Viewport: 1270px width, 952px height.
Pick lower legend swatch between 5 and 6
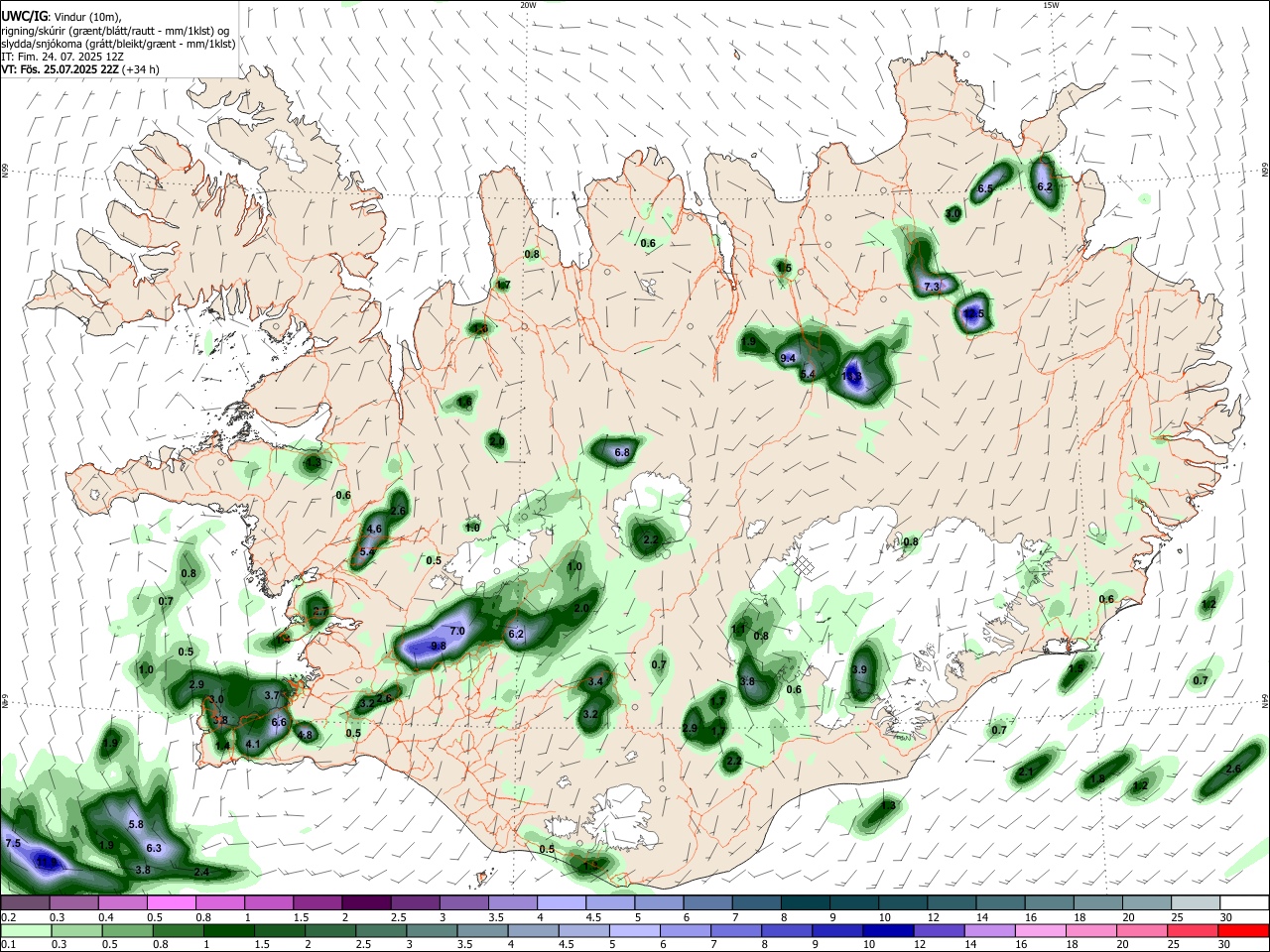635,930
